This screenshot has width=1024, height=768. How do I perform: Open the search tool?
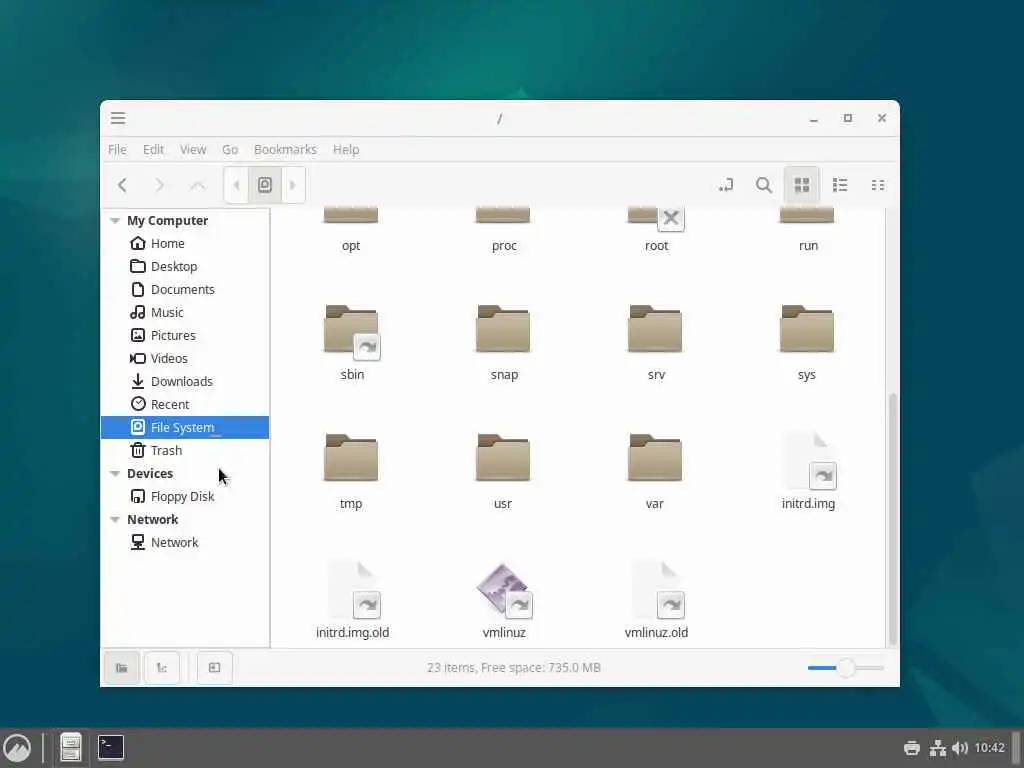763,185
